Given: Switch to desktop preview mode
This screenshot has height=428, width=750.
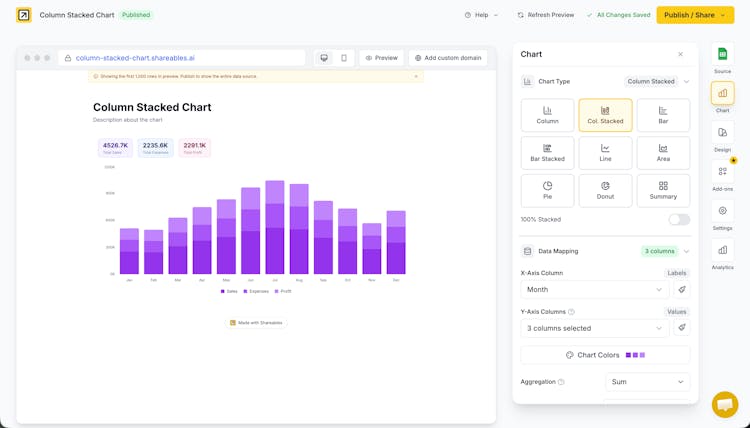Looking at the screenshot, I should click(x=324, y=58).
